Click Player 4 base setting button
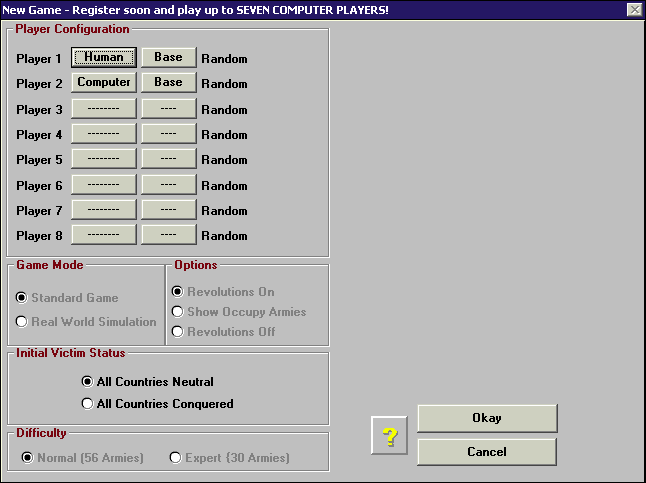This screenshot has height=483, width=646. tap(168, 134)
